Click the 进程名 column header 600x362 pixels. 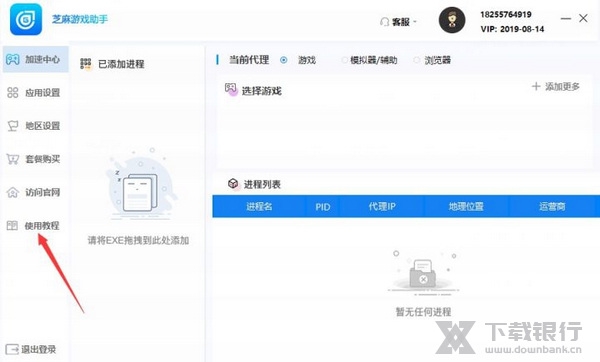259,207
